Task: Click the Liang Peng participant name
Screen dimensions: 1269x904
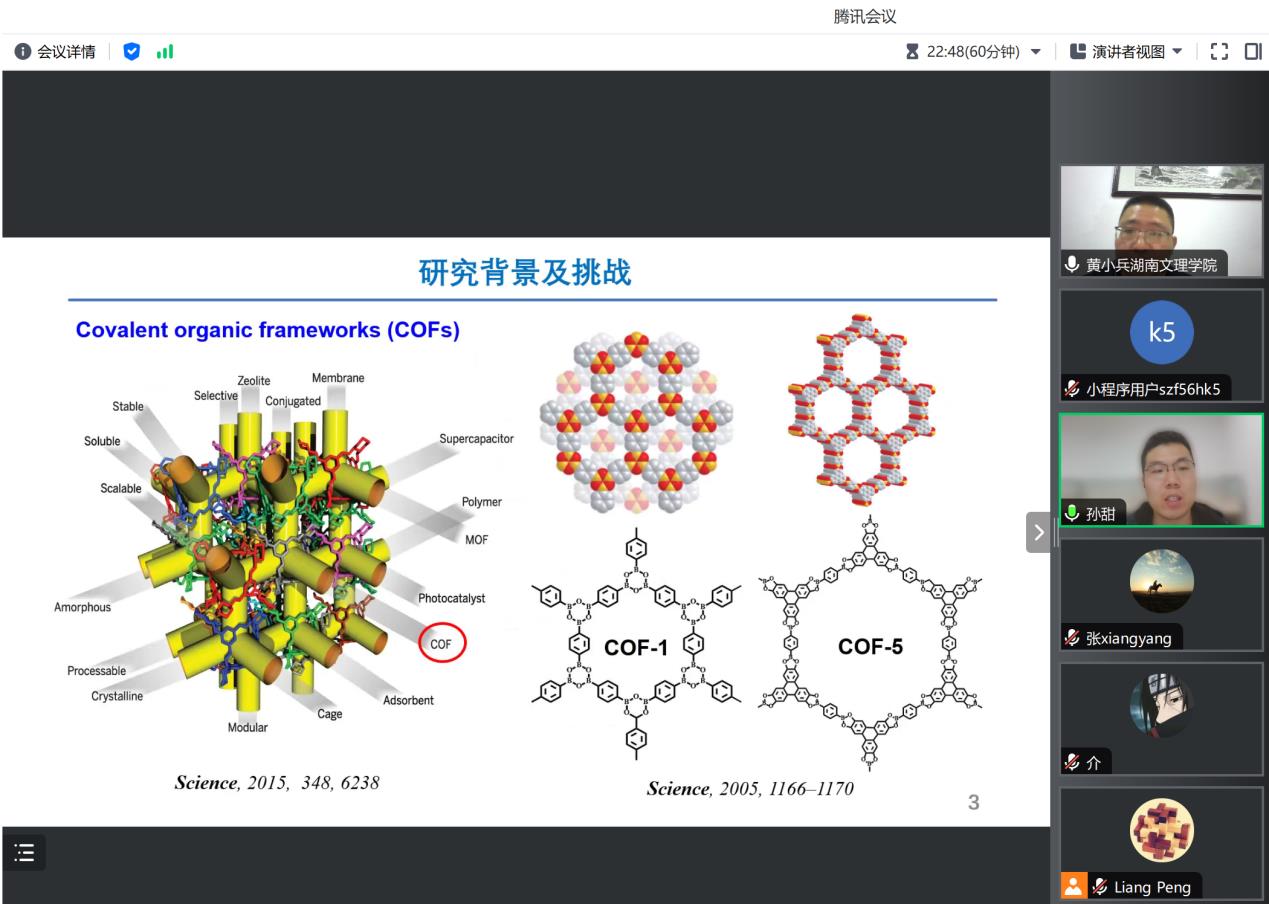Action: click(1152, 886)
